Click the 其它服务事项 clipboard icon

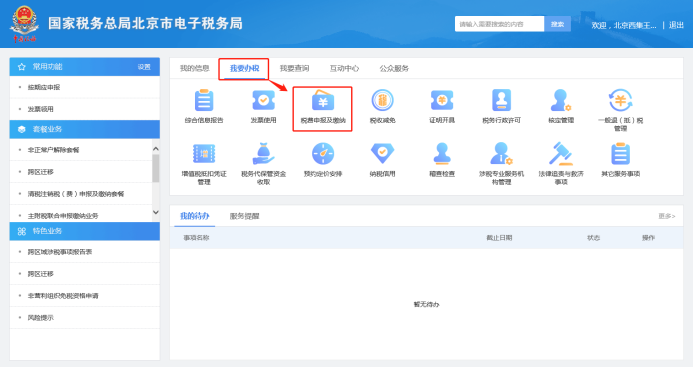point(621,153)
